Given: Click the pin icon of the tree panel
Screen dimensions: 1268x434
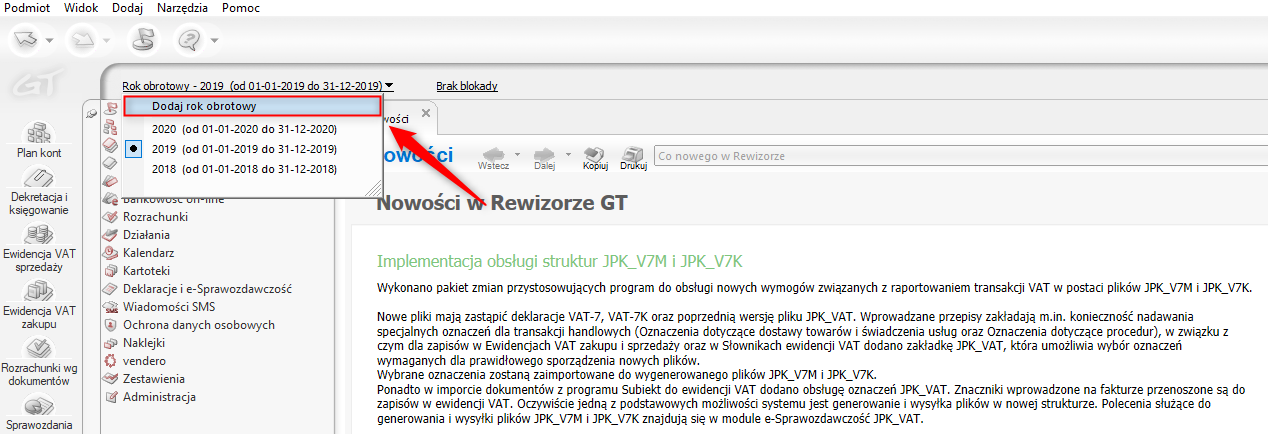Looking at the screenshot, I should point(92,115).
